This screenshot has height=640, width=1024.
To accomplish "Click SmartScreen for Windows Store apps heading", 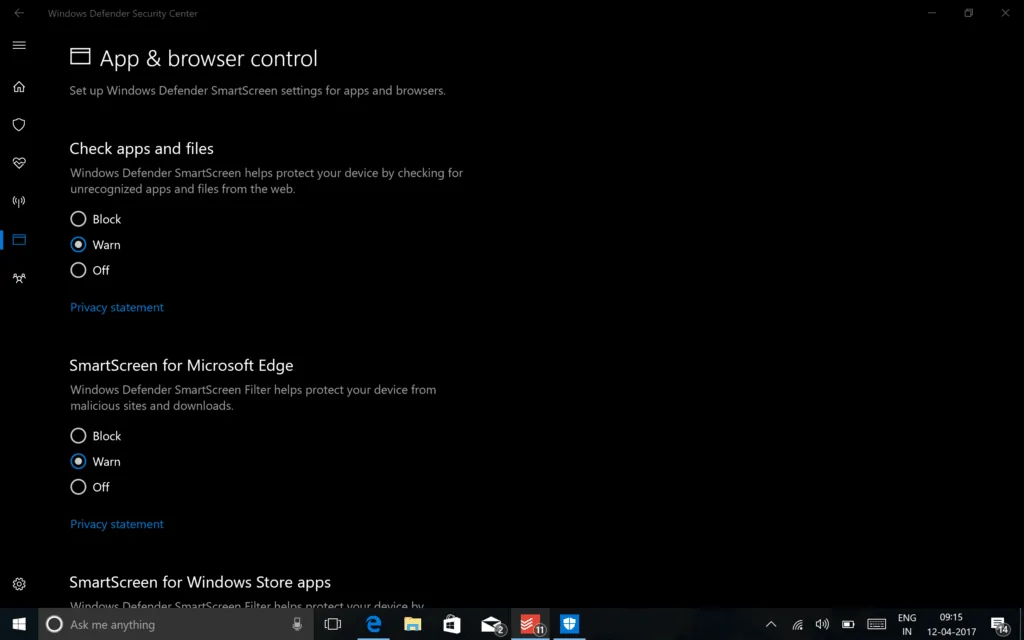I will (x=200, y=582).
